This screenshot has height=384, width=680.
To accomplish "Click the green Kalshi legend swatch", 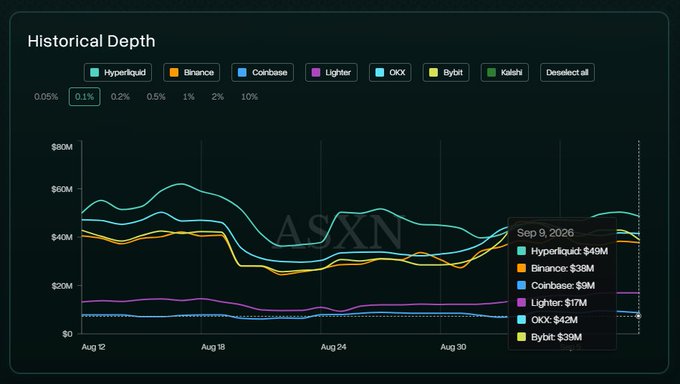I will [x=491, y=72].
